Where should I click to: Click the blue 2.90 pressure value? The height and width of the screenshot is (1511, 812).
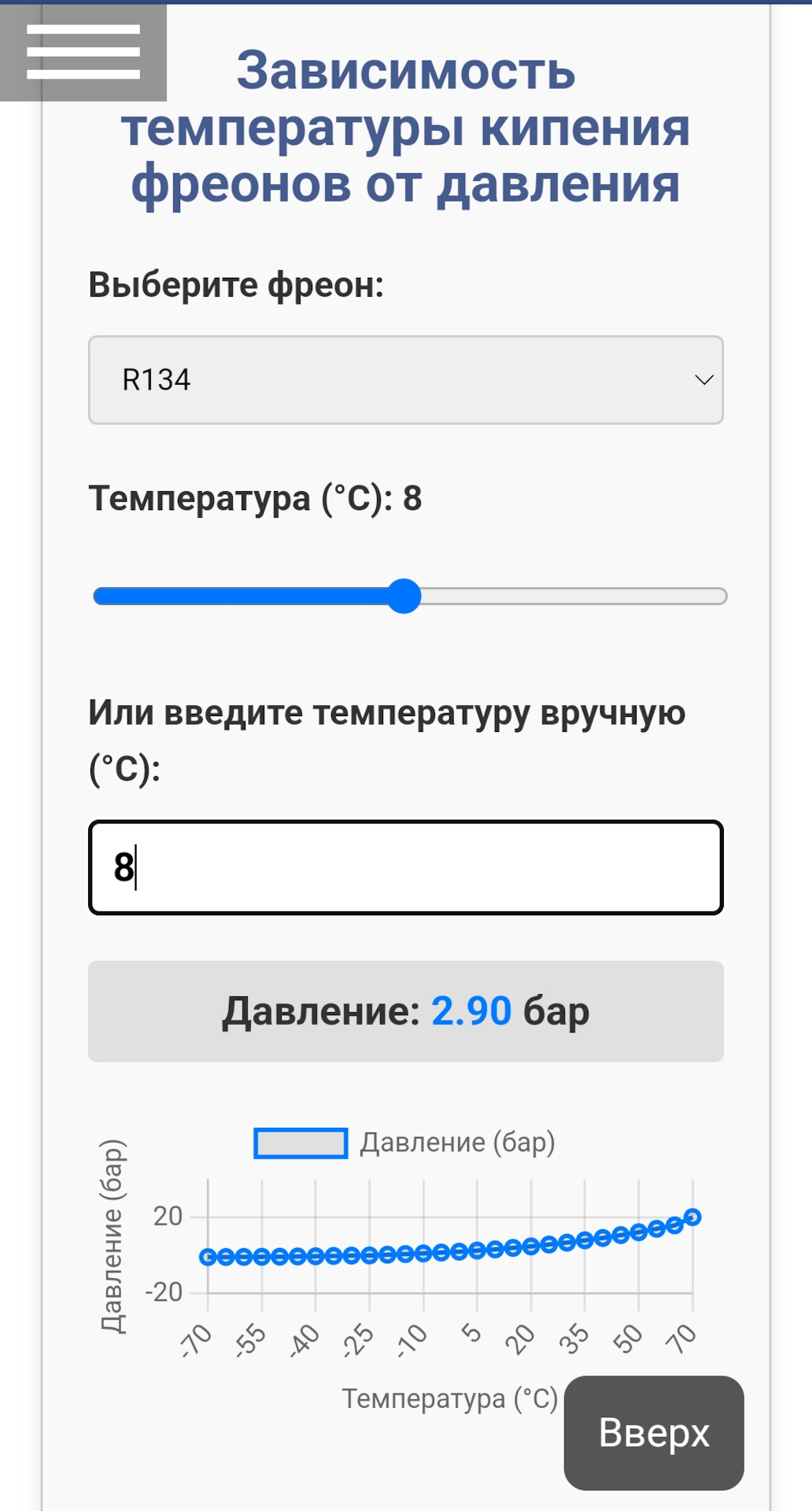click(471, 1011)
